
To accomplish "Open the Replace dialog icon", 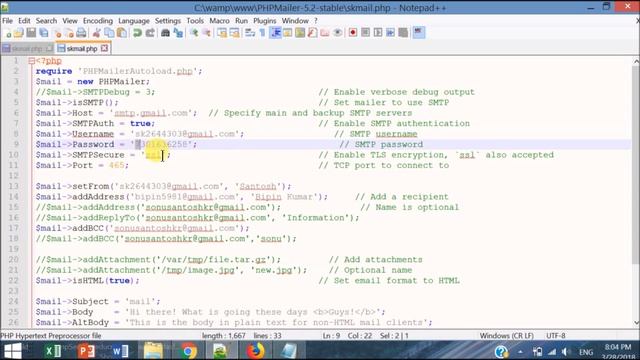I will pyautogui.click(x=178, y=33).
